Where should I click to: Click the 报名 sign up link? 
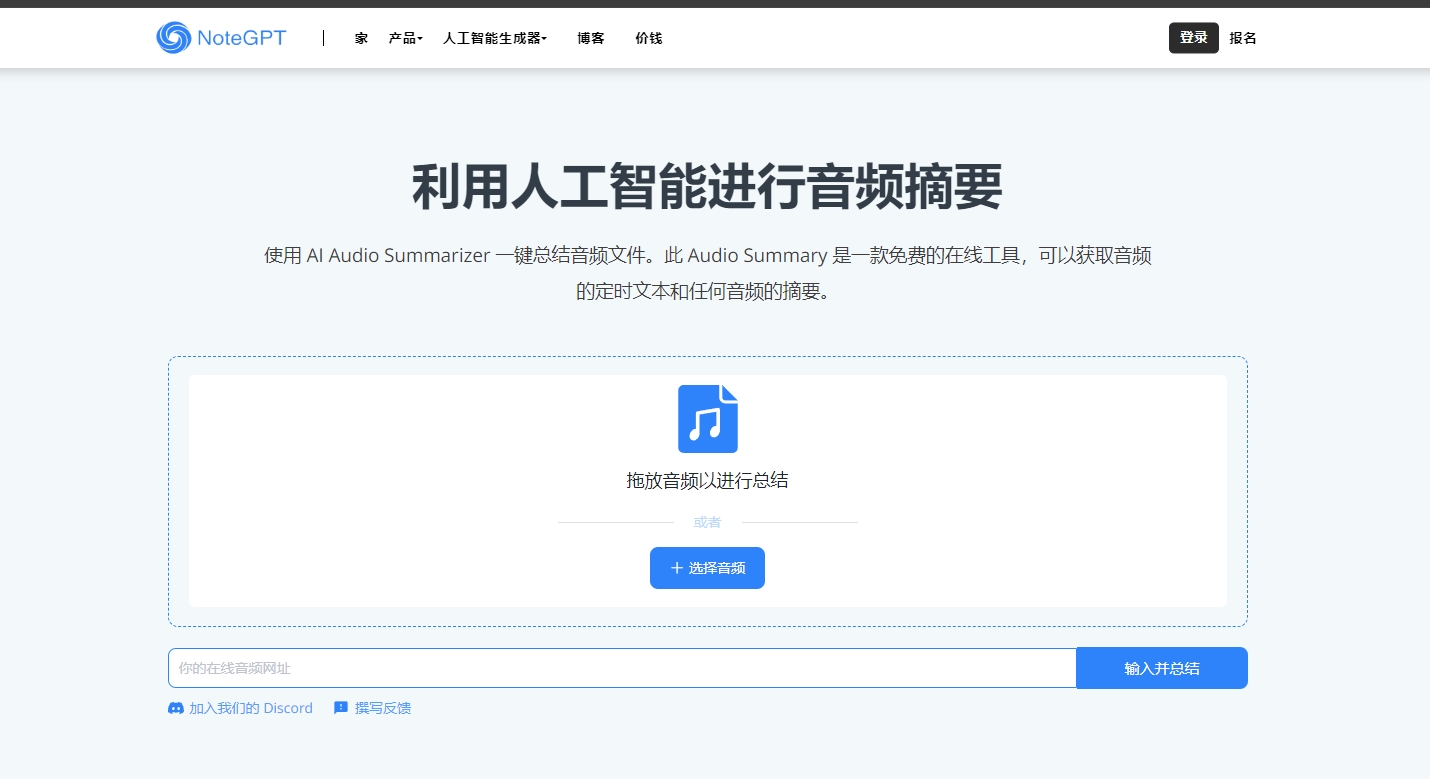click(x=1243, y=38)
